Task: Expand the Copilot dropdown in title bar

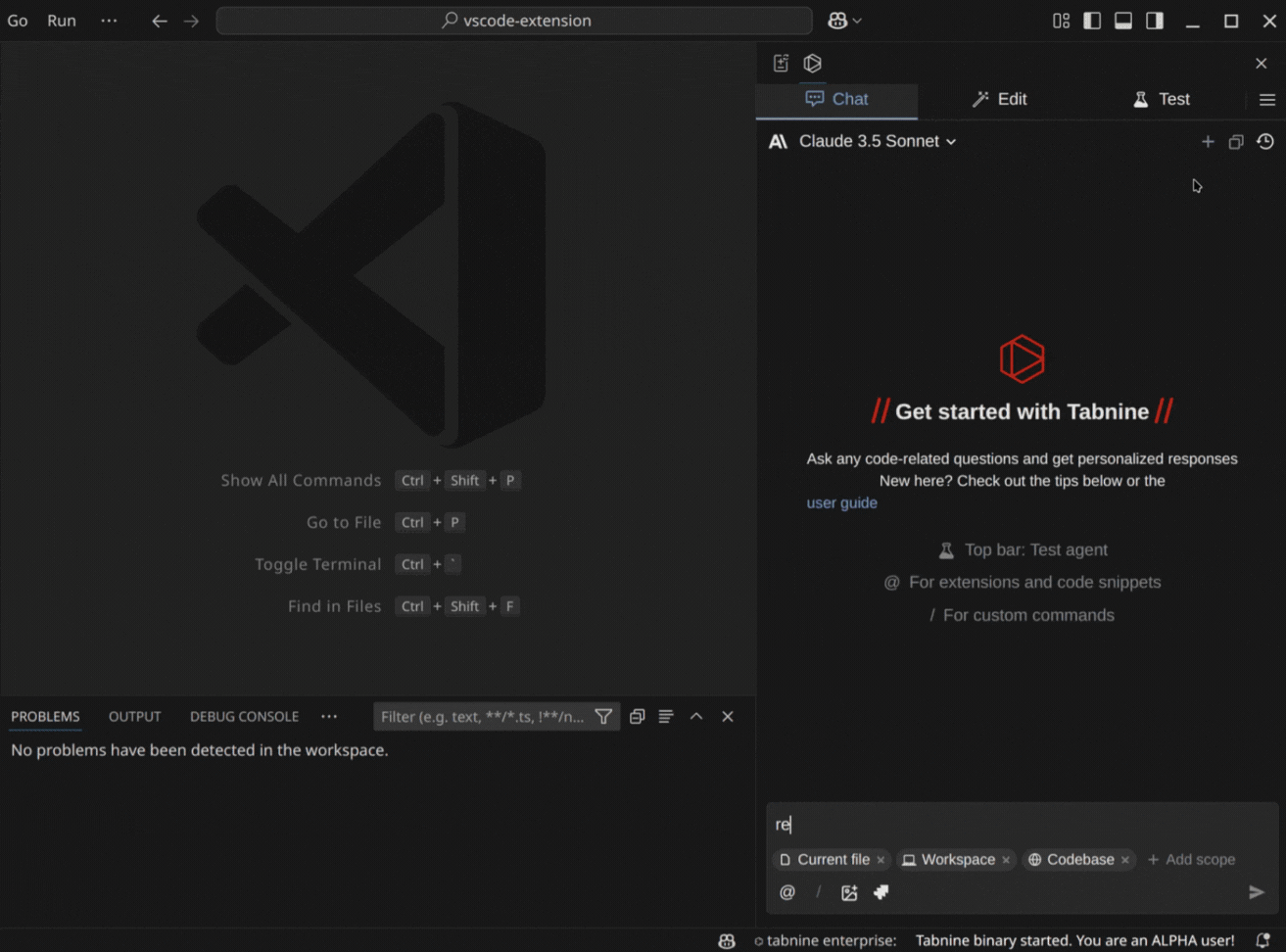Action: pos(858,21)
